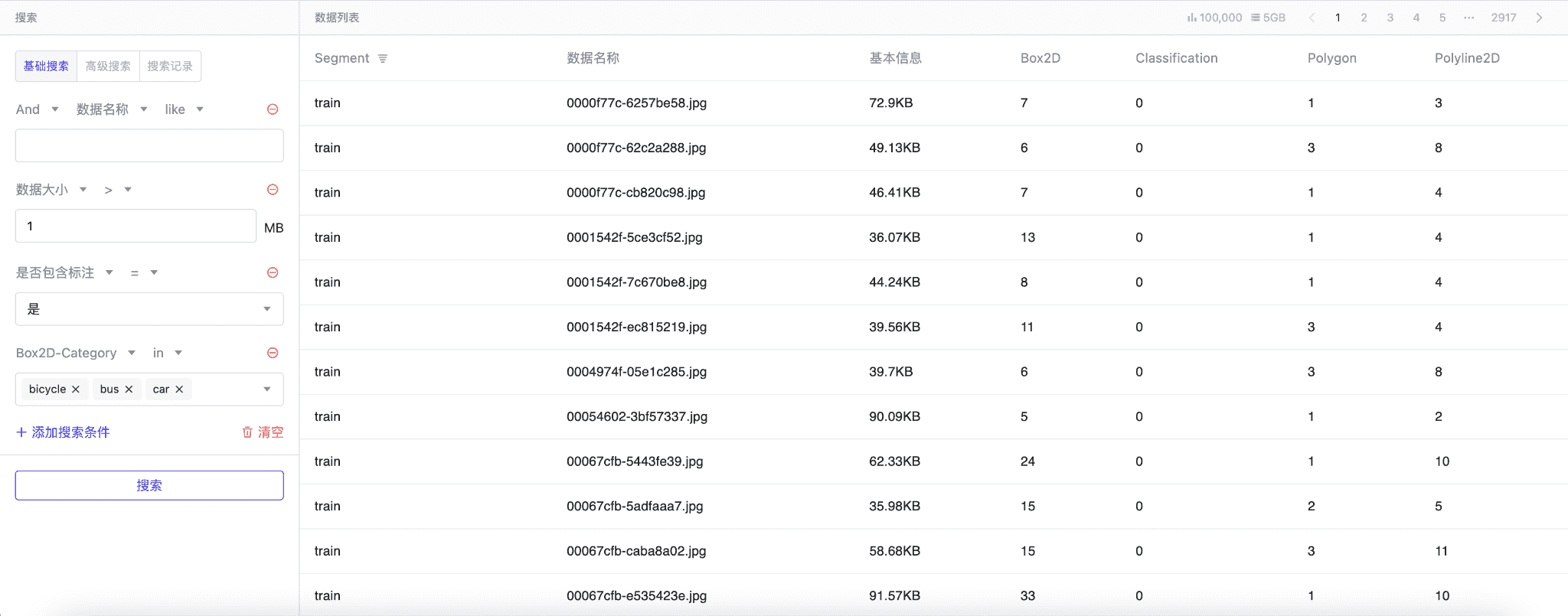
Task: Click 清空 to clear conditions
Action: pos(263,432)
